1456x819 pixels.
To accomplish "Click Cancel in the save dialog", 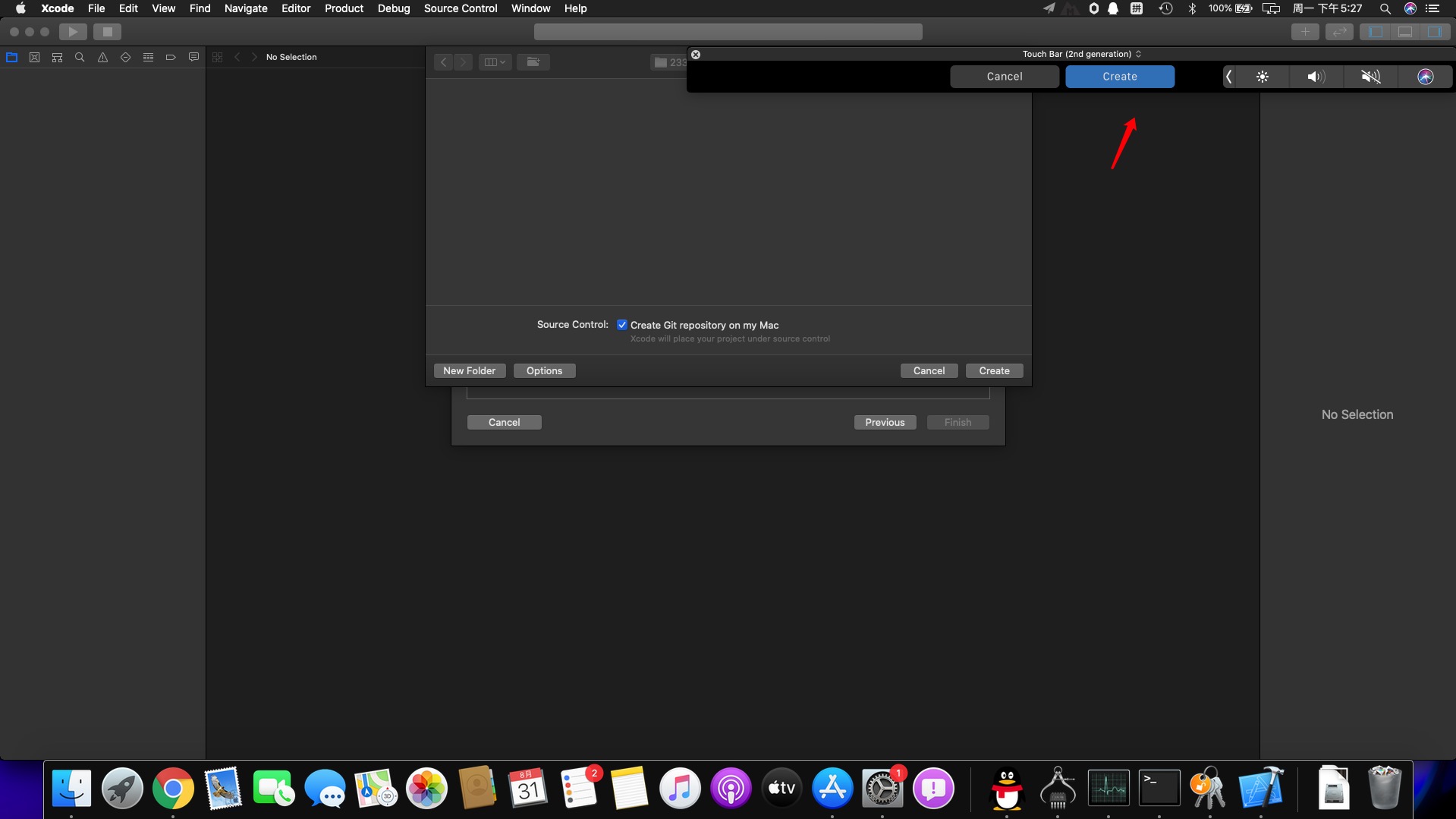I will tap(929, 370).
